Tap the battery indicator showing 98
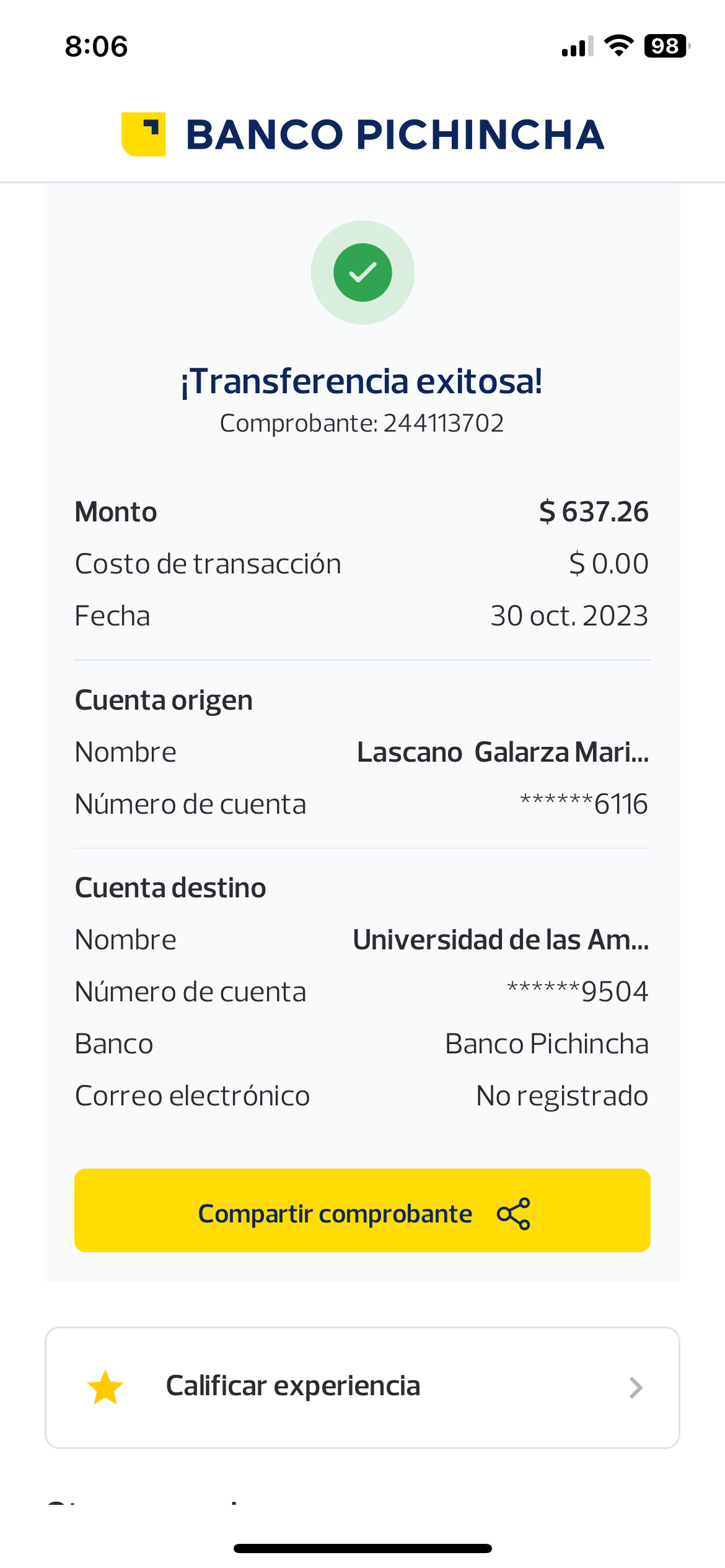Viewport: 725px width, 1568px height. point(666,46)
